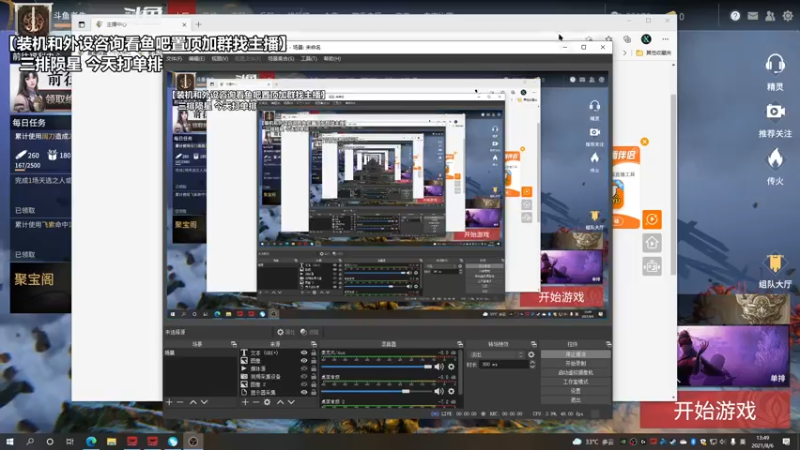
Task: Click 工作室模式 studio mode button
Action: pos(576,382)
